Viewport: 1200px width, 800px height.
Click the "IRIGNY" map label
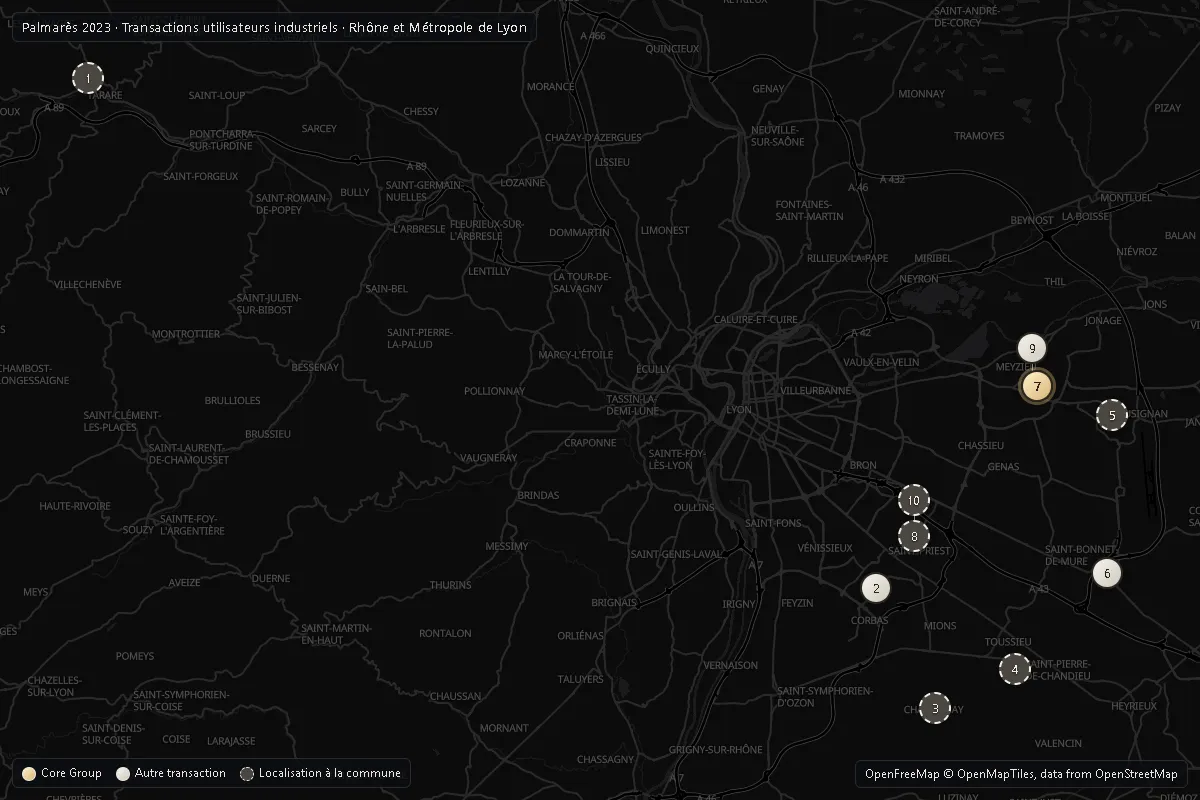[x=739, y=604]
